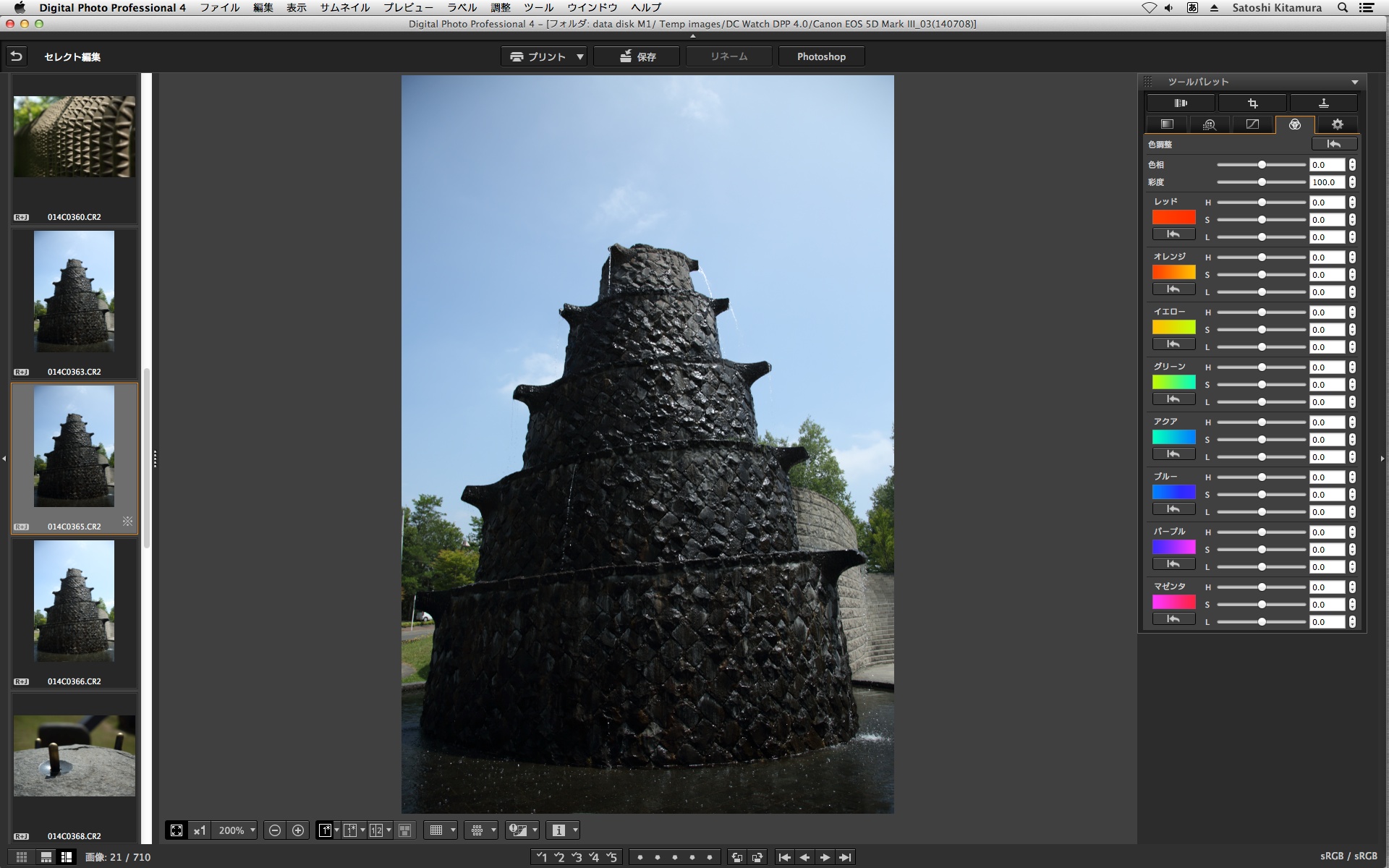Rotate image left with rotate icon
This screenshot has height=868, width=1389.
736,857
